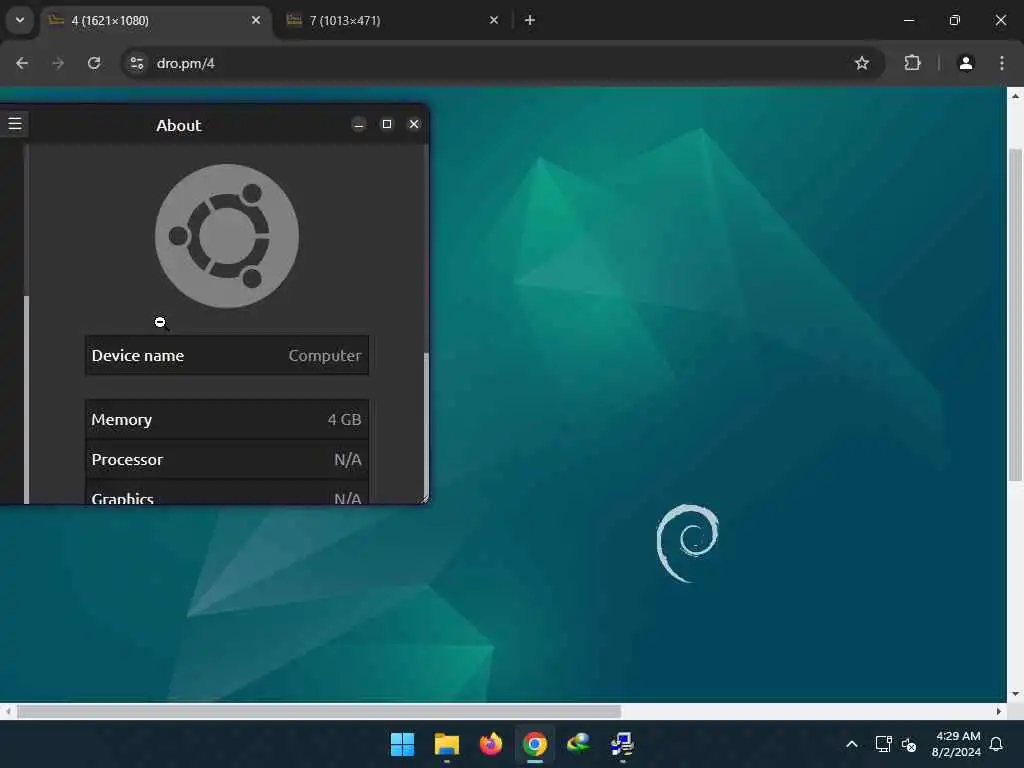Click the Processor row showing N/A
The image size is (1024, 768).
coord(227,459)
